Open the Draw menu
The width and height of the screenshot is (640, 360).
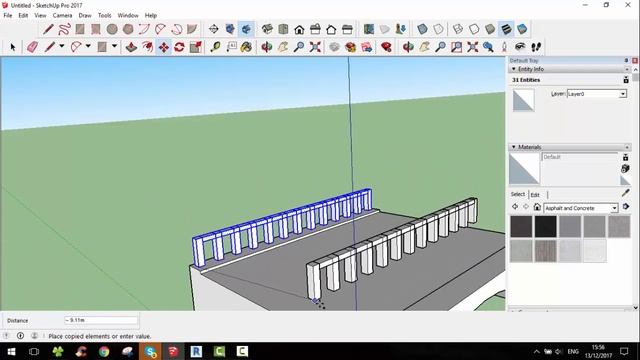click(x=85, y=16)
